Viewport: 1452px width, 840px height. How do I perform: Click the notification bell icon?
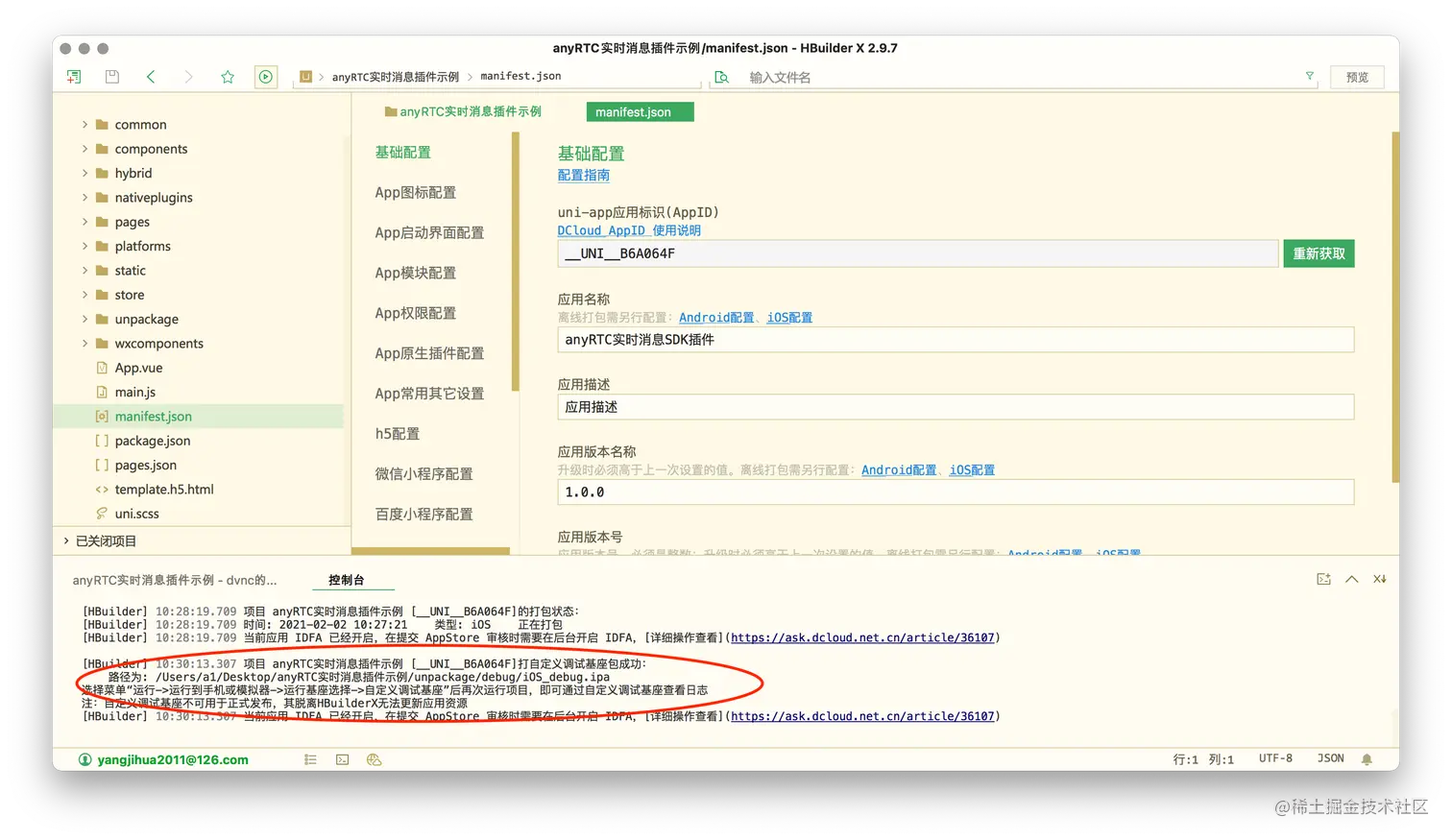point(1366,759)
